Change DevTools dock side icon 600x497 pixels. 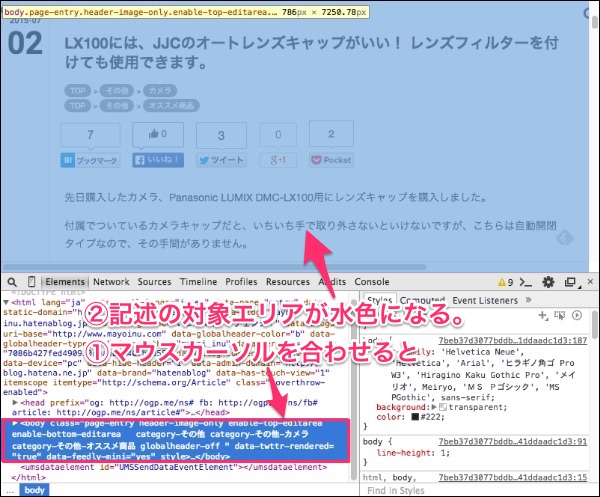point(571,282)
